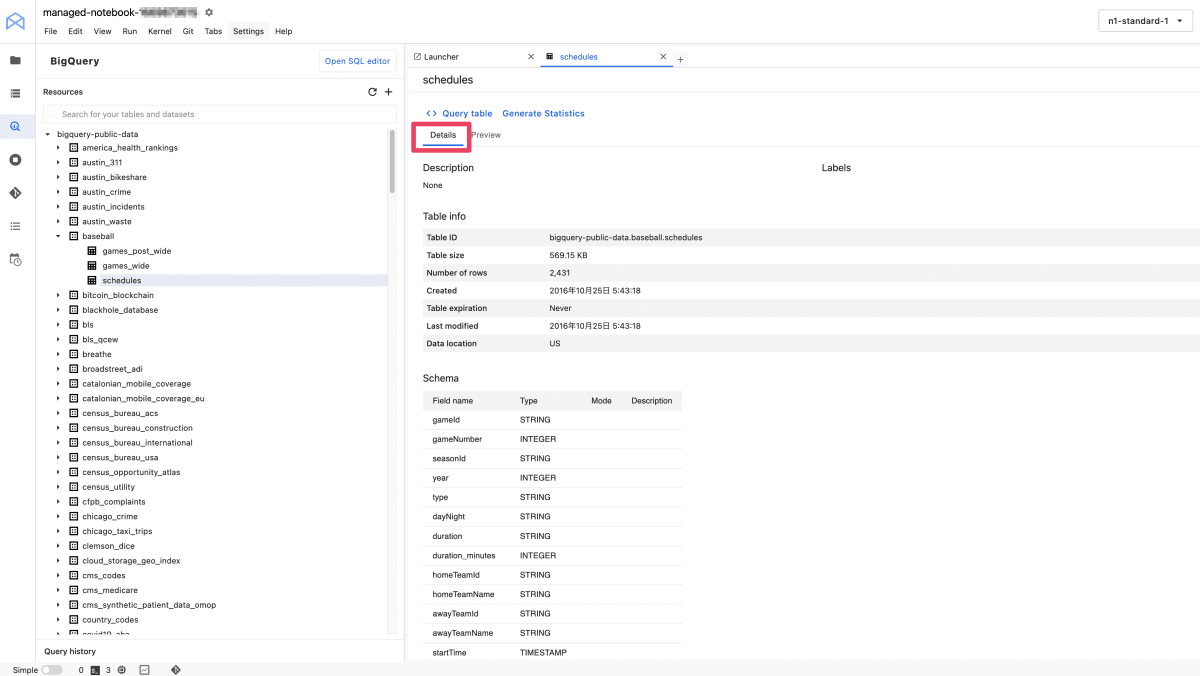Select the BigQuery magnifier icon in left sidebar
The image size is (1200, 676).
15,126
